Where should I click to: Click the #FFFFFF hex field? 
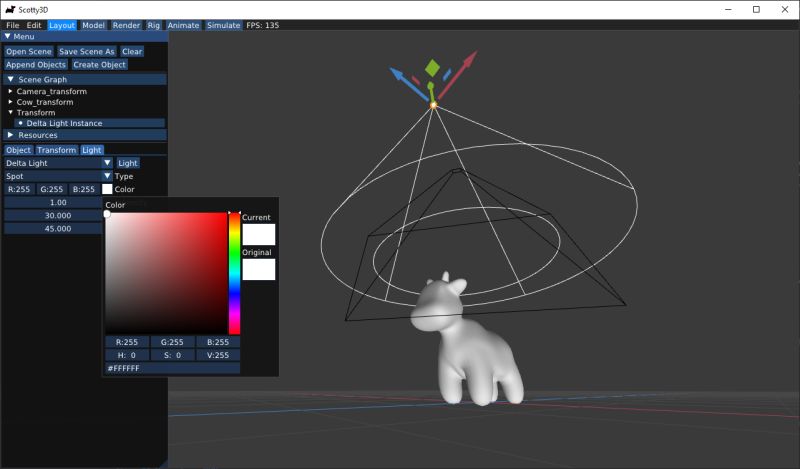[172, 368]
